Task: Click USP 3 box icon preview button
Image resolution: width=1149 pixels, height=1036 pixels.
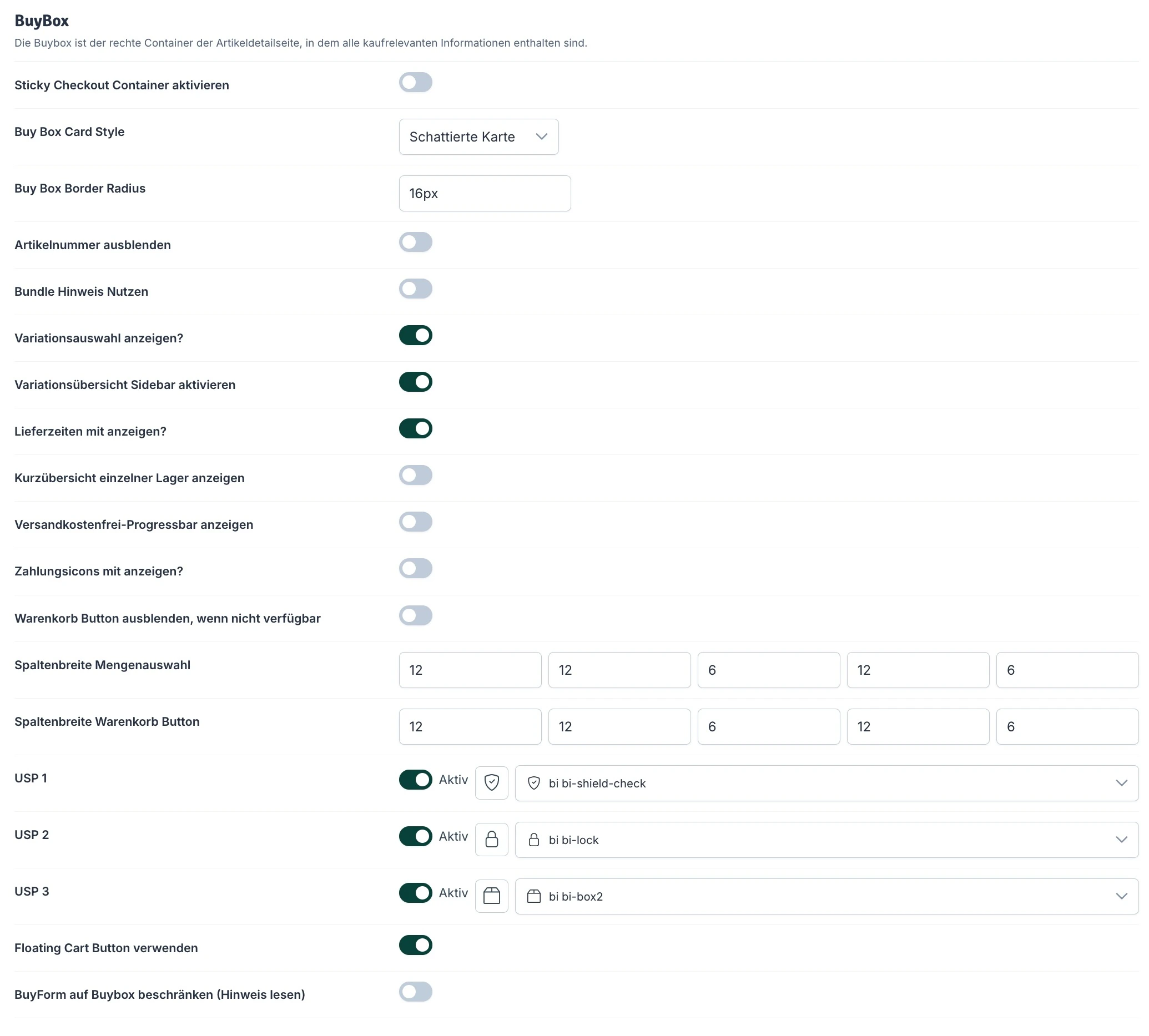Action: tap(491, 896)
